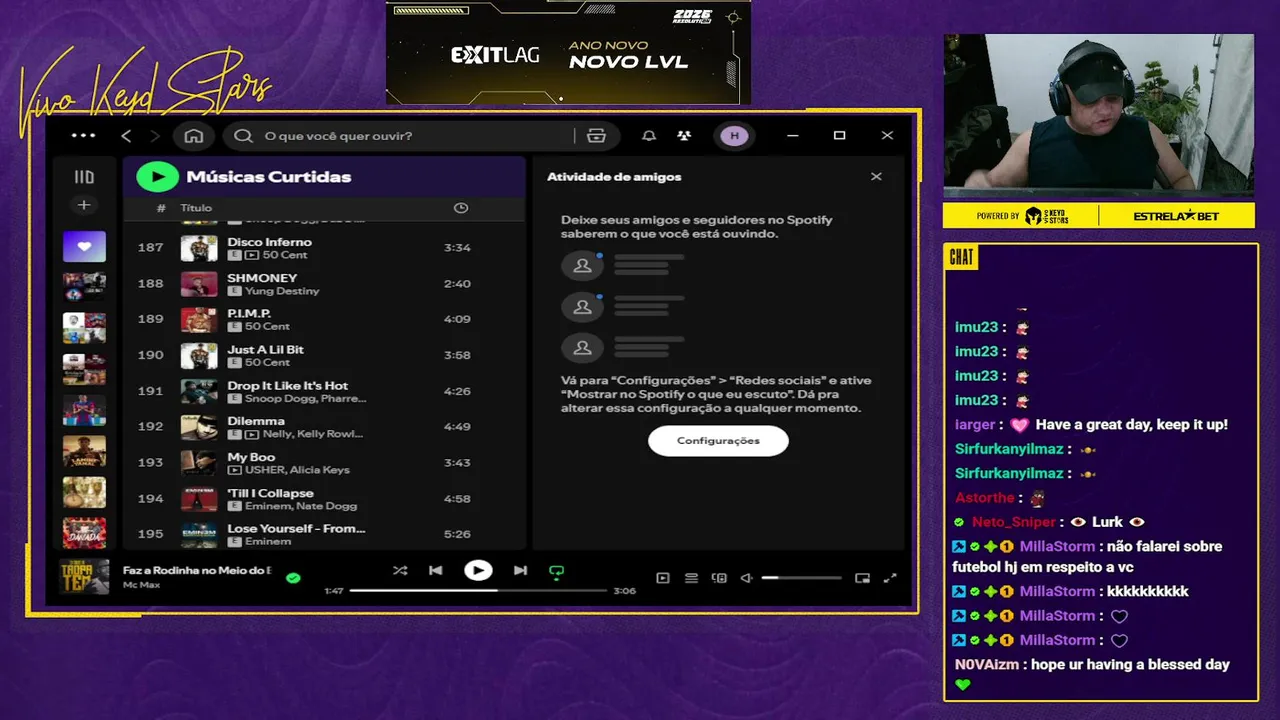The image size is (1280, 720).
Task: Open the mini player icon
Action: click(862, 578)
